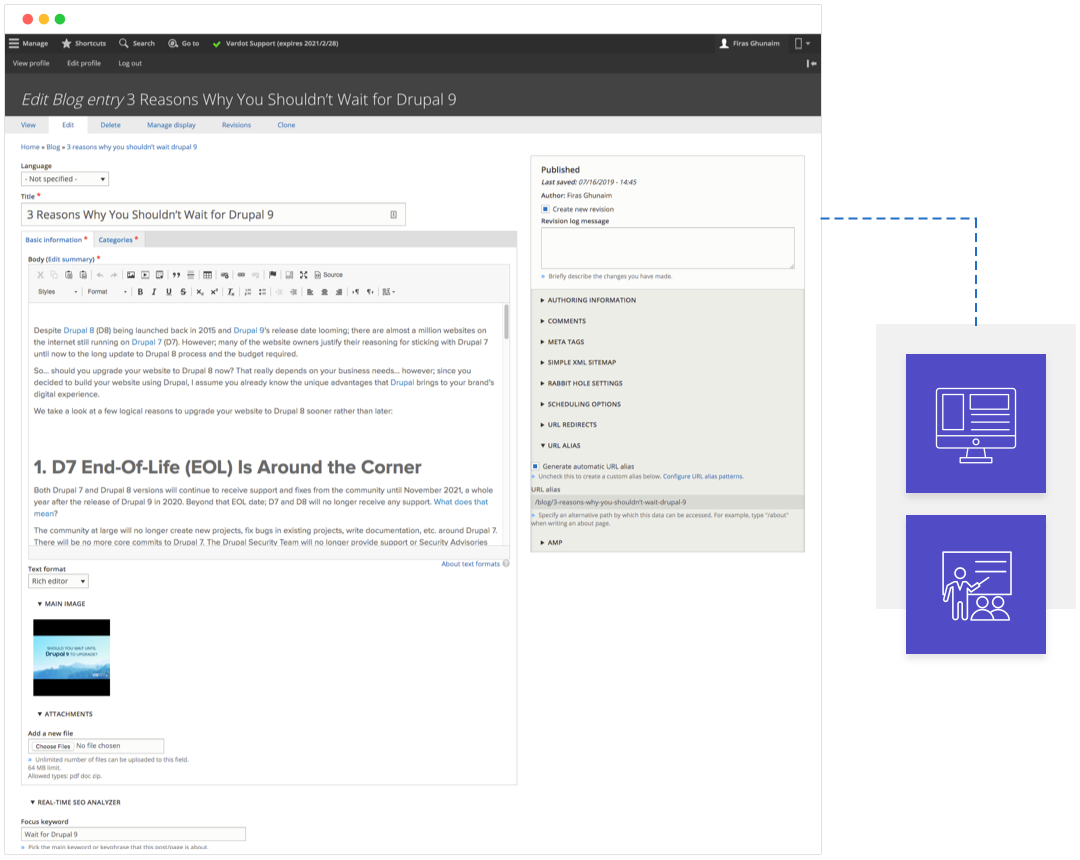The height and width of the screenshot is (860, 1080).
Task: Click the main image thumbnail
Action: click(72, 658)
